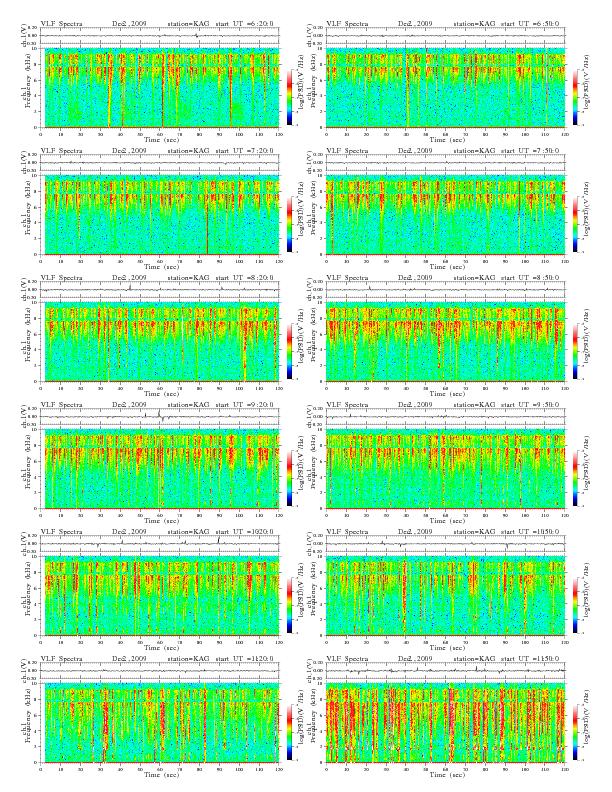Click the title text 'start UT =7:20:0'
The width and height of the screenshot is (612, 792).
tap(244, 151)
